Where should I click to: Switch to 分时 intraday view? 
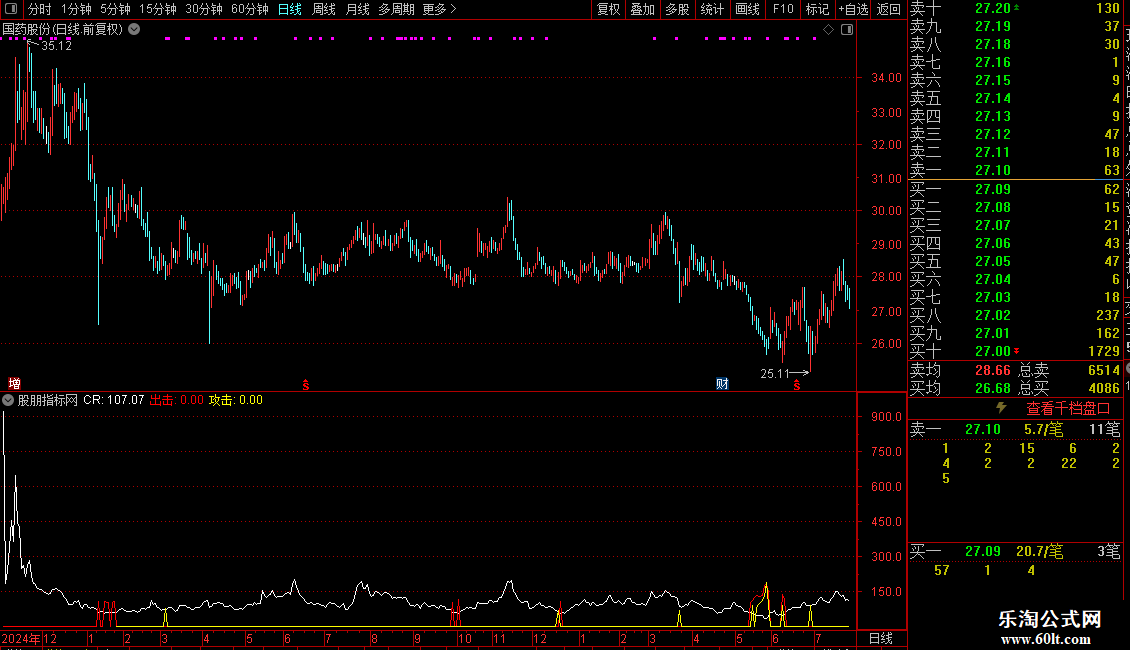[40, 9]
